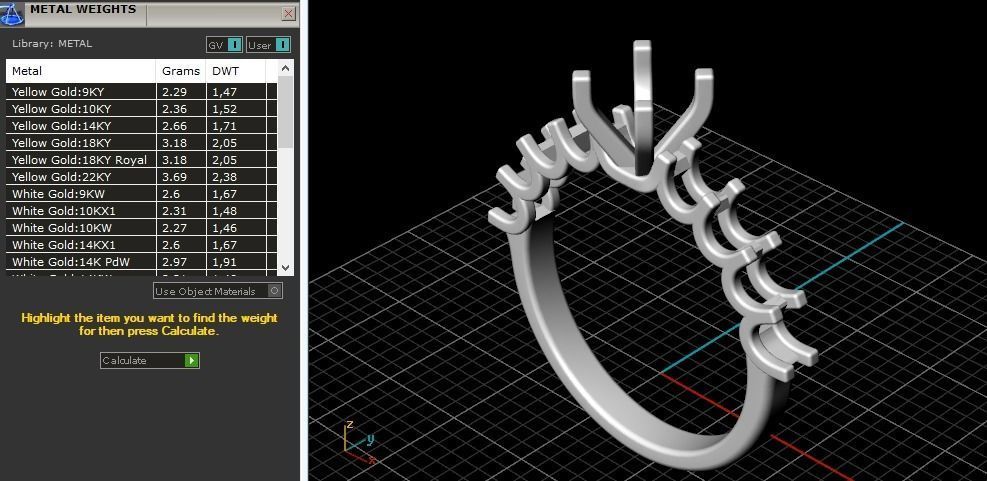Screen dimensions: 987x481
Task: Click the Library: METAL label
Action: click(52, 44)
